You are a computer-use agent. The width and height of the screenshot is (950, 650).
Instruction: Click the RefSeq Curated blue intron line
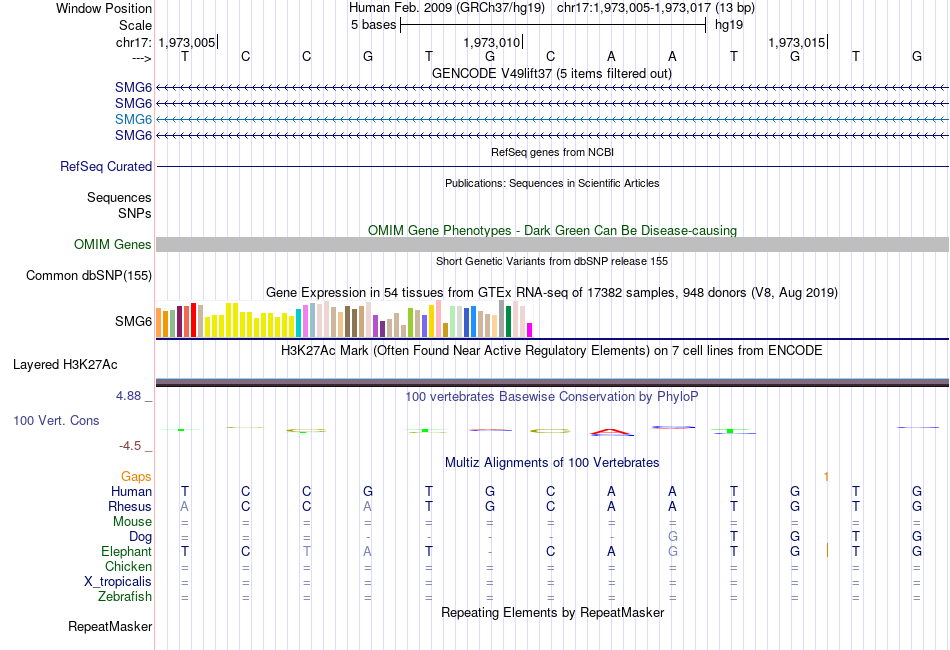pos(552,167)
